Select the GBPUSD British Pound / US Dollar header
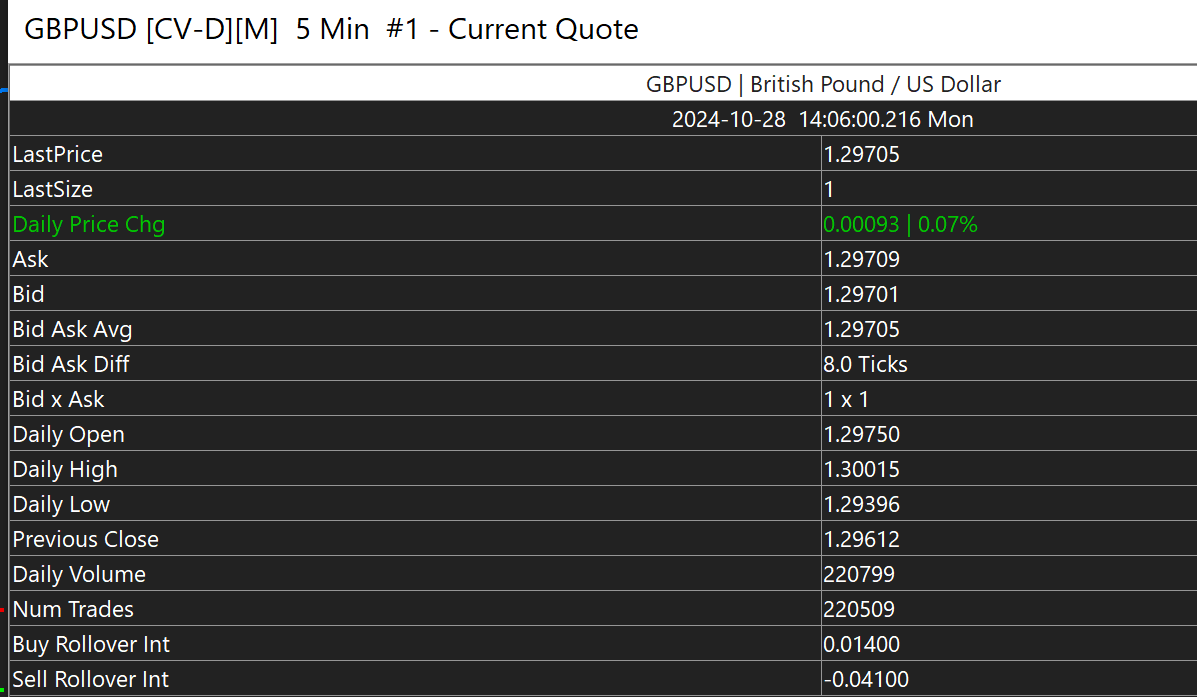Image resolution: width=1197 pixels, height=697 pixels. 823,84
